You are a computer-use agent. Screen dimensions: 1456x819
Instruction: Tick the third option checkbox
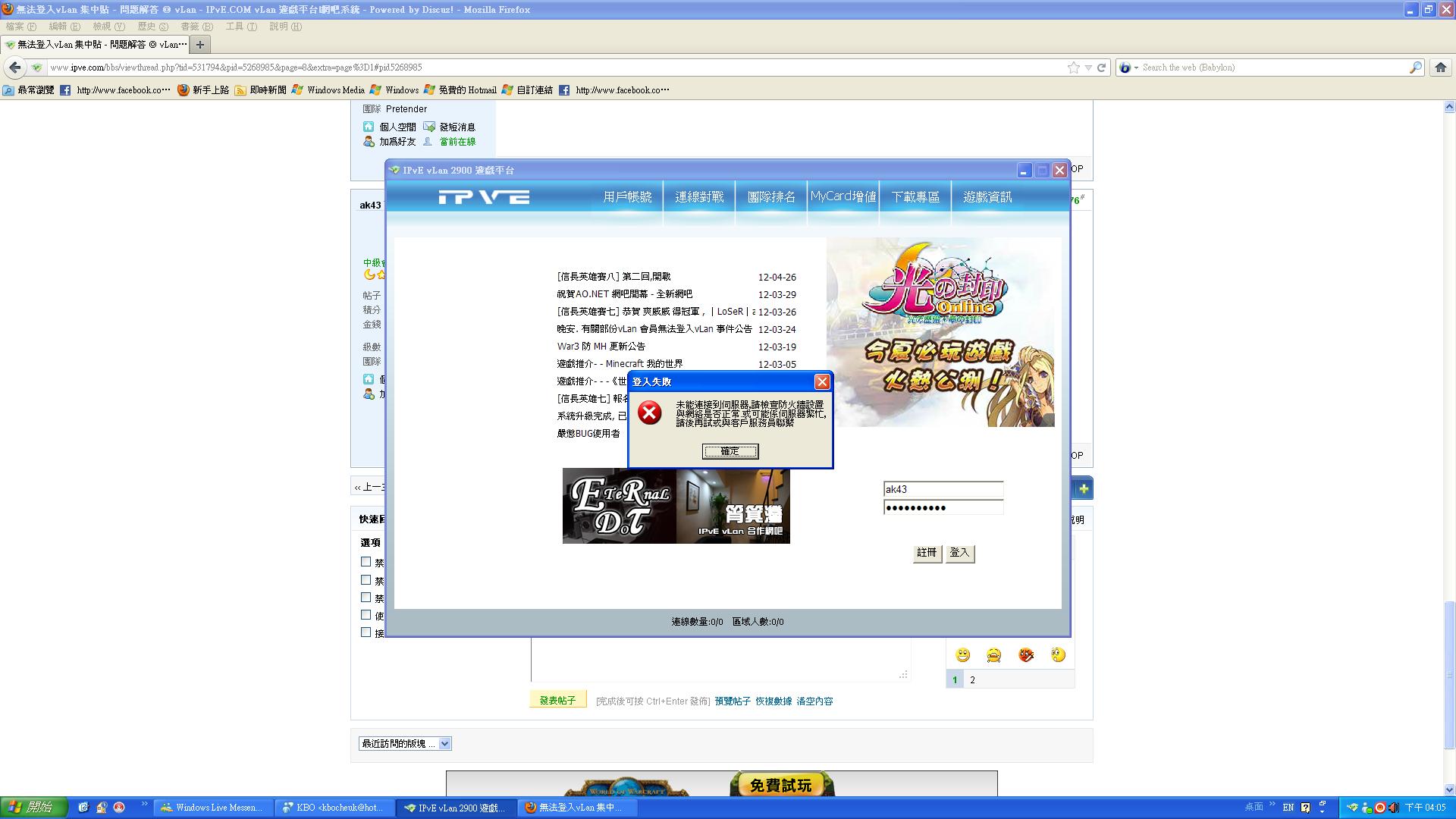pyautogui.click(x=366, y=598)
